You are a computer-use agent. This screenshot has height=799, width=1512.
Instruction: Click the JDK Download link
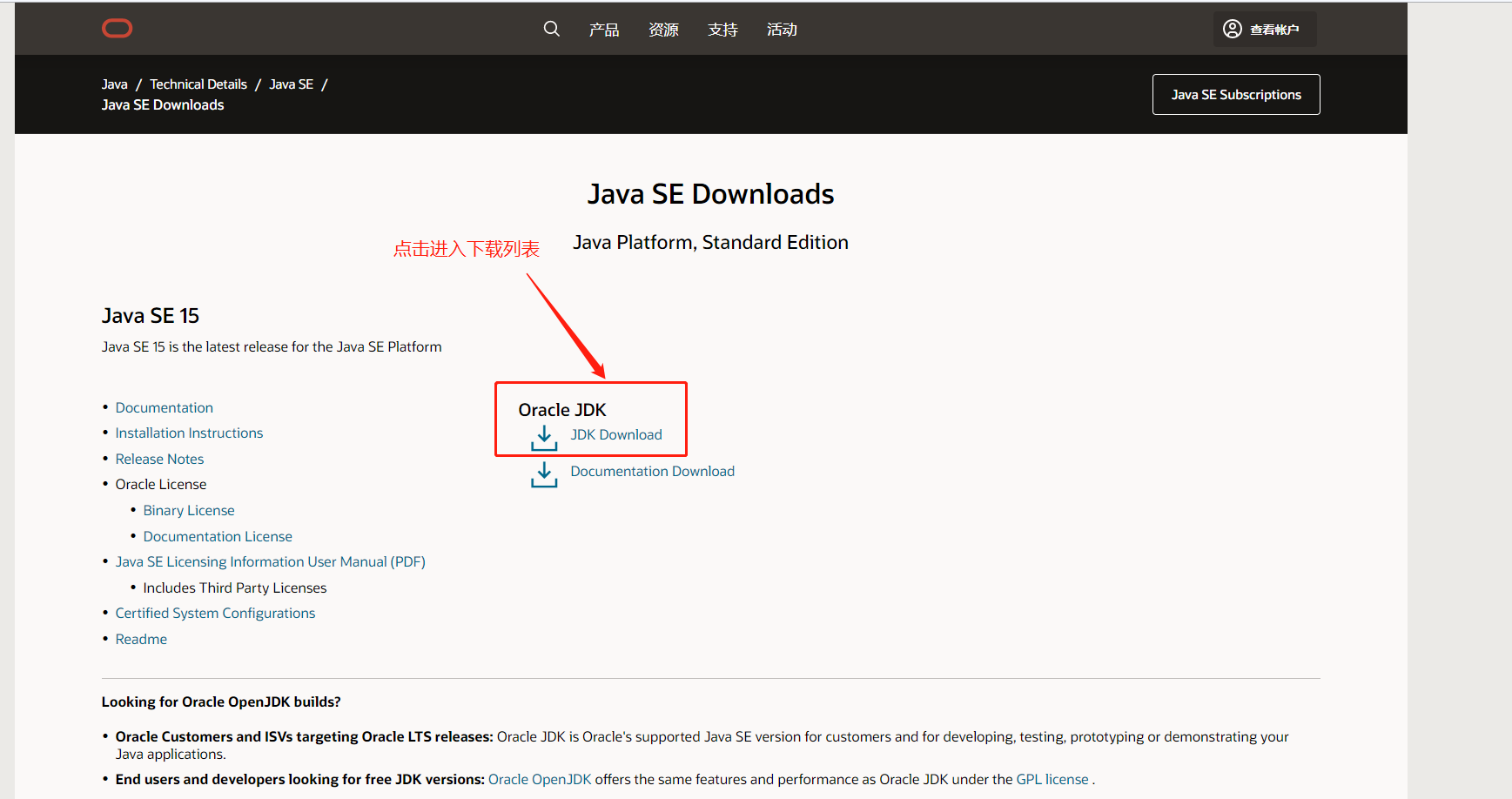(616, 434)
